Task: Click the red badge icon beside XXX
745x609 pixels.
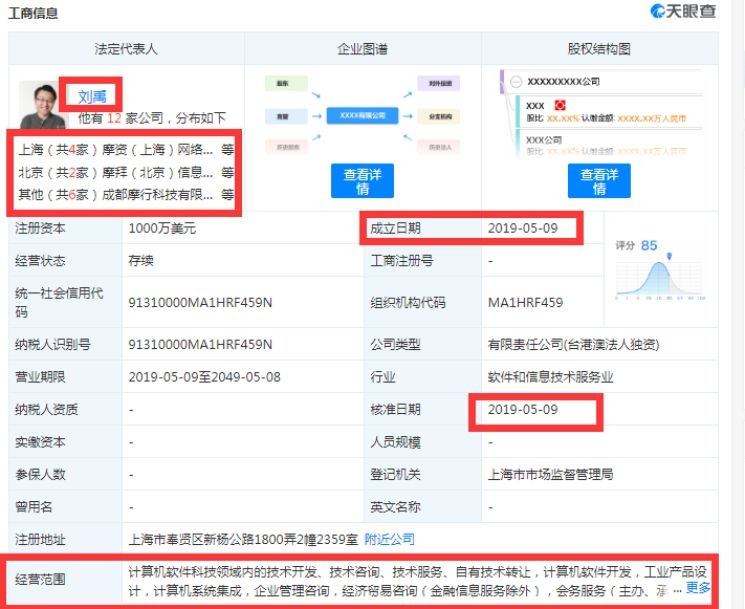Action: tap(561, 105)
